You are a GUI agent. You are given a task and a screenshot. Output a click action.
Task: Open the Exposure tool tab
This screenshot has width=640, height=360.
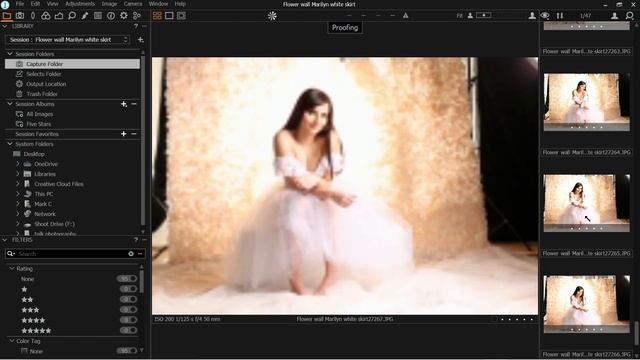59,16
